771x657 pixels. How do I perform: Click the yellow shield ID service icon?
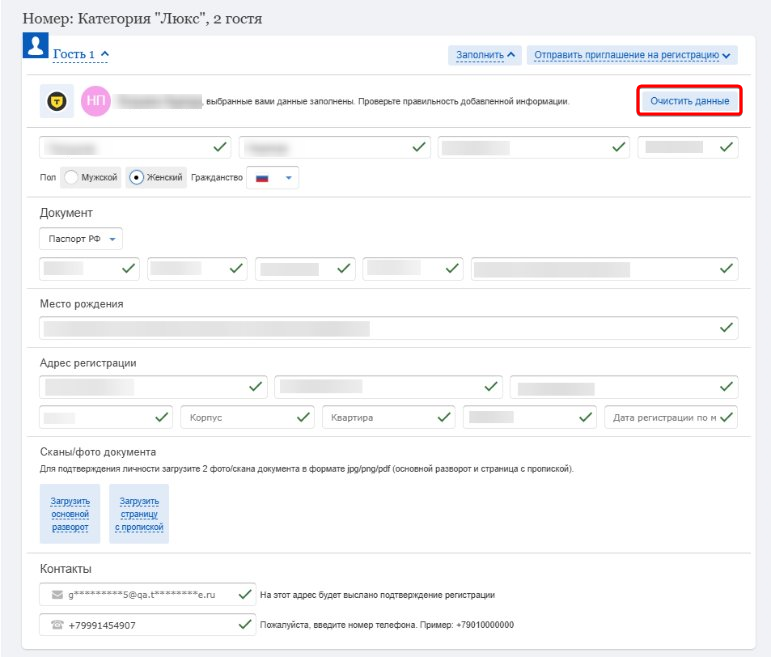click(x=57, y=101)
